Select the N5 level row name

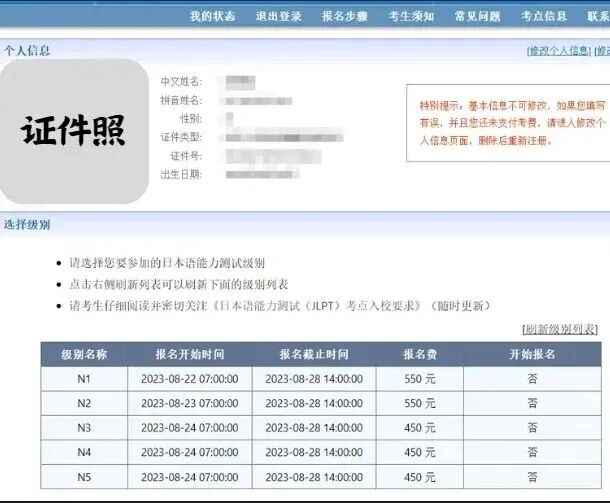84,477
